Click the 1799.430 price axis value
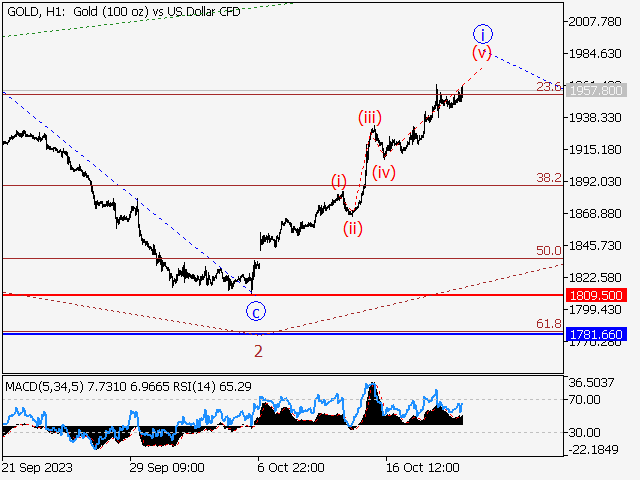640x480 pixels. pos(595,310)
